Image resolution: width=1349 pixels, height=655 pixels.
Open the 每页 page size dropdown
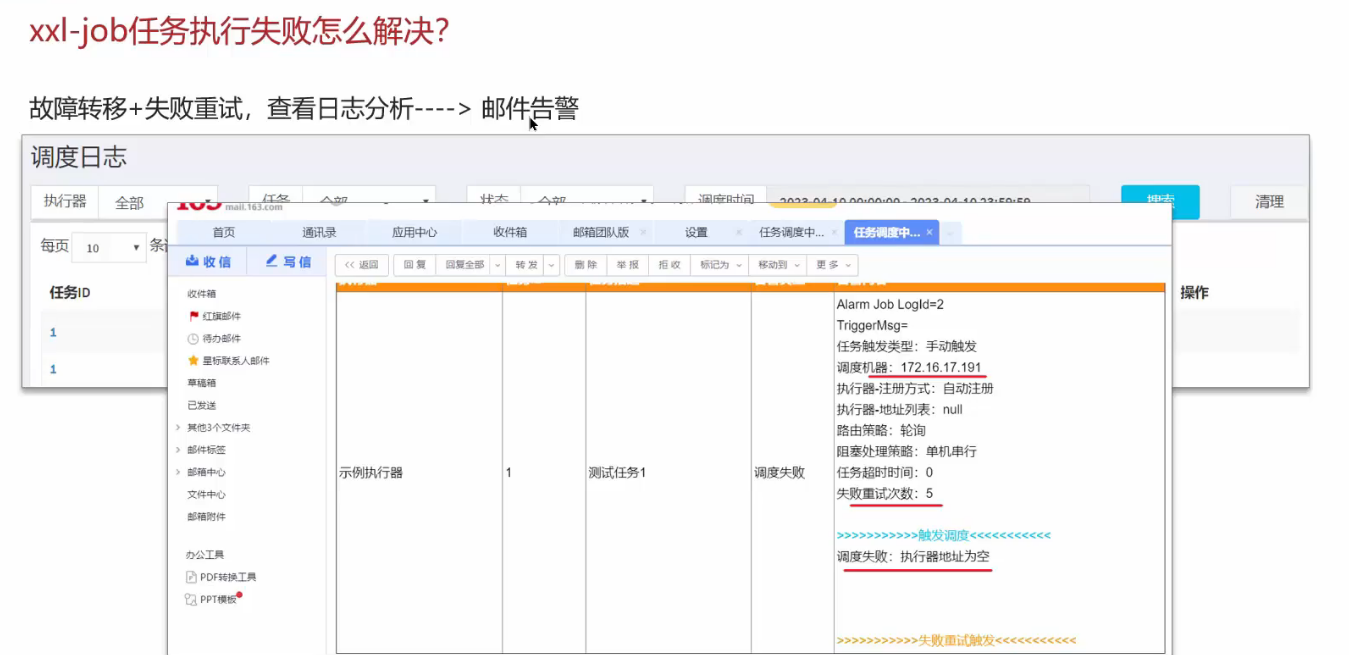pyautogui.click(x=109, y=247)
